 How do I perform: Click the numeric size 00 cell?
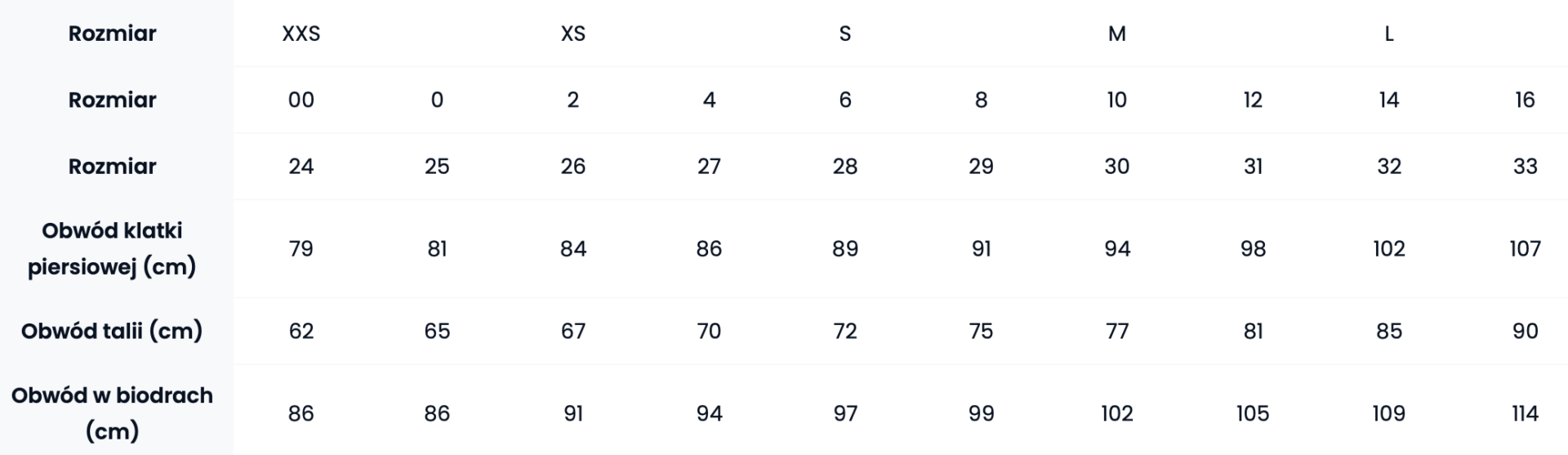click(301, 100)
